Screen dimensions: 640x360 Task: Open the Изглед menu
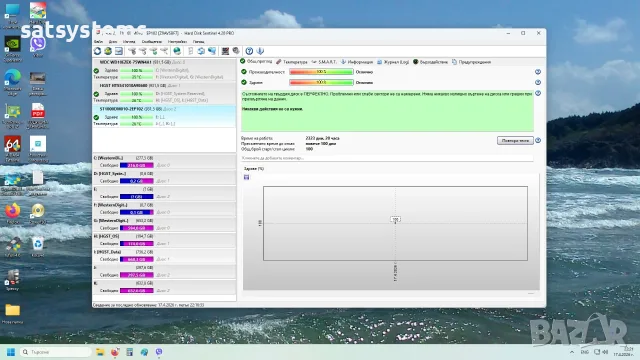(129, 42)
